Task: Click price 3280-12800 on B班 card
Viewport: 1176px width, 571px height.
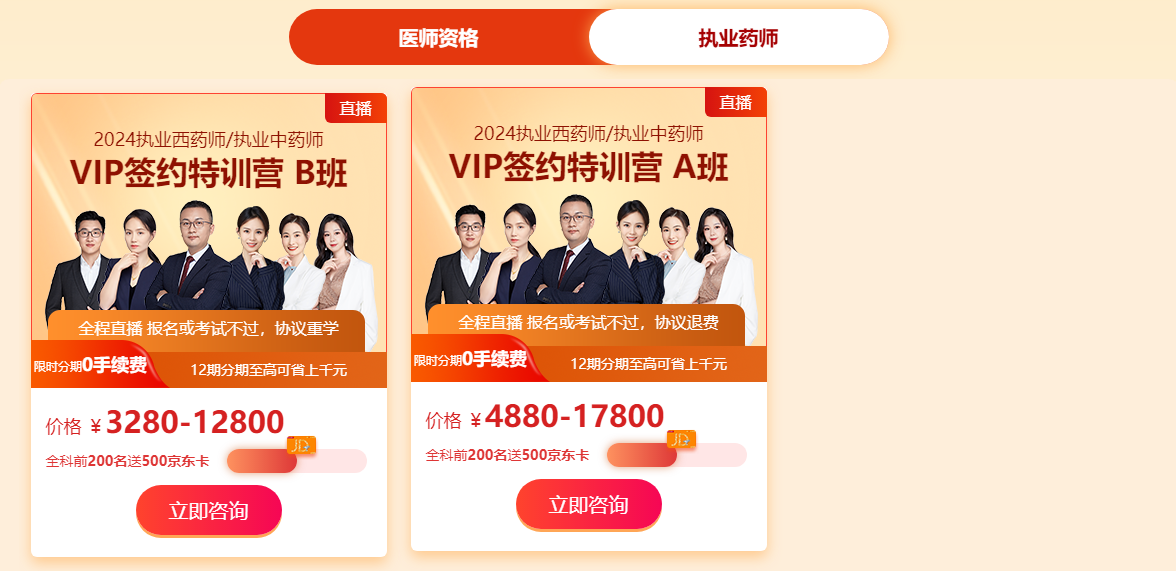Action: click(x=195, y=422)
